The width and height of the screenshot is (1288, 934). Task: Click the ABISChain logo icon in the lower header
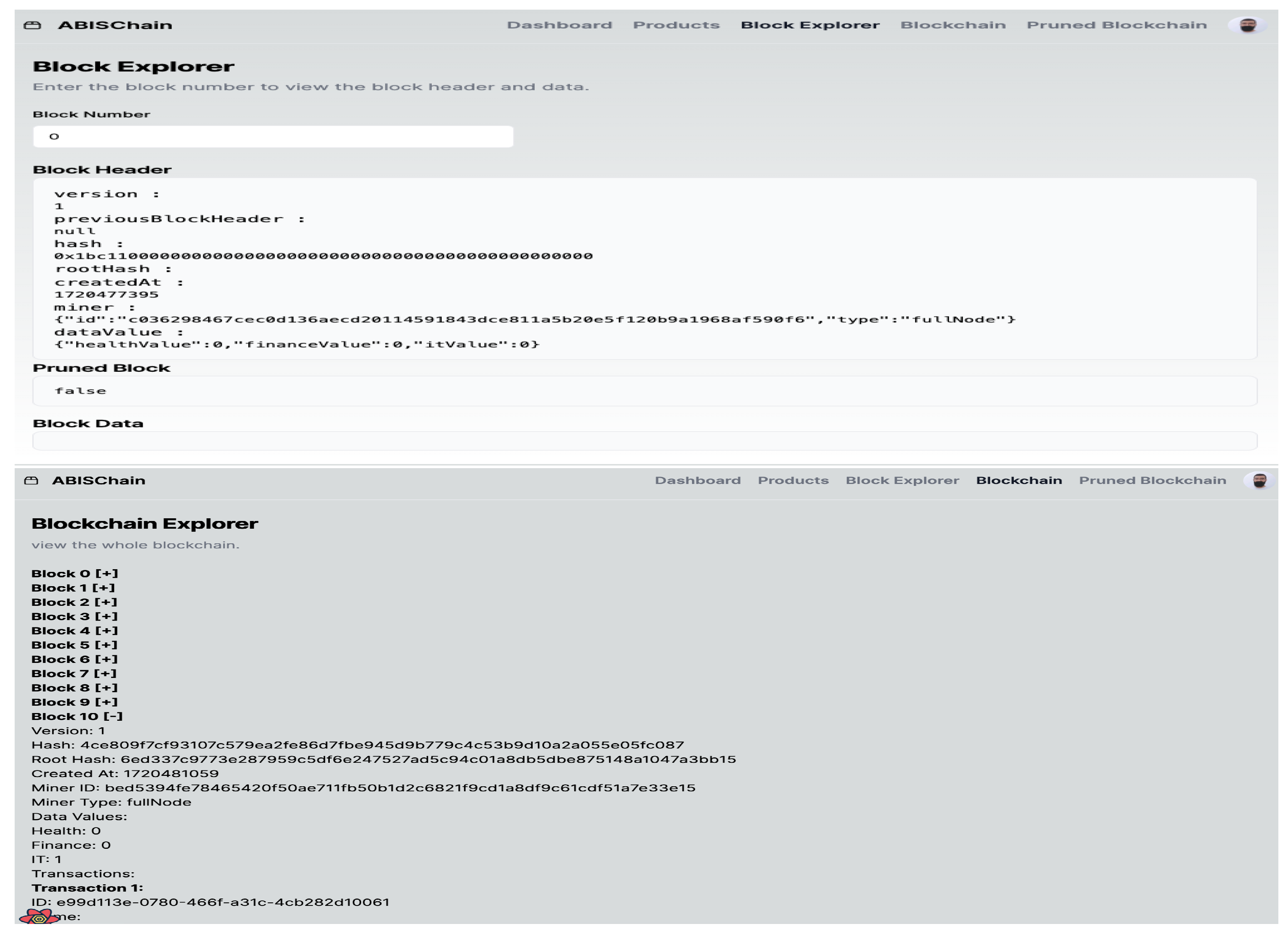point(31,481)
